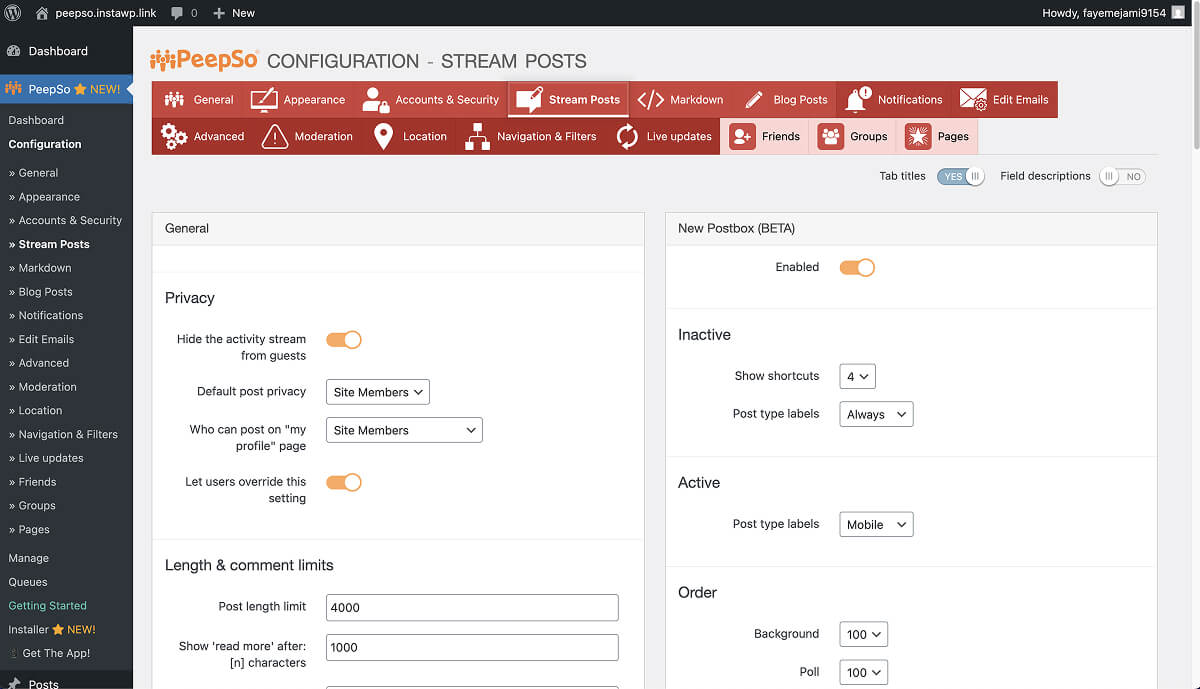The image size is (1200, 689).
Task: Click the Edit Emails envelope icon
Action: pyautogui.click(x=973, y=100)
